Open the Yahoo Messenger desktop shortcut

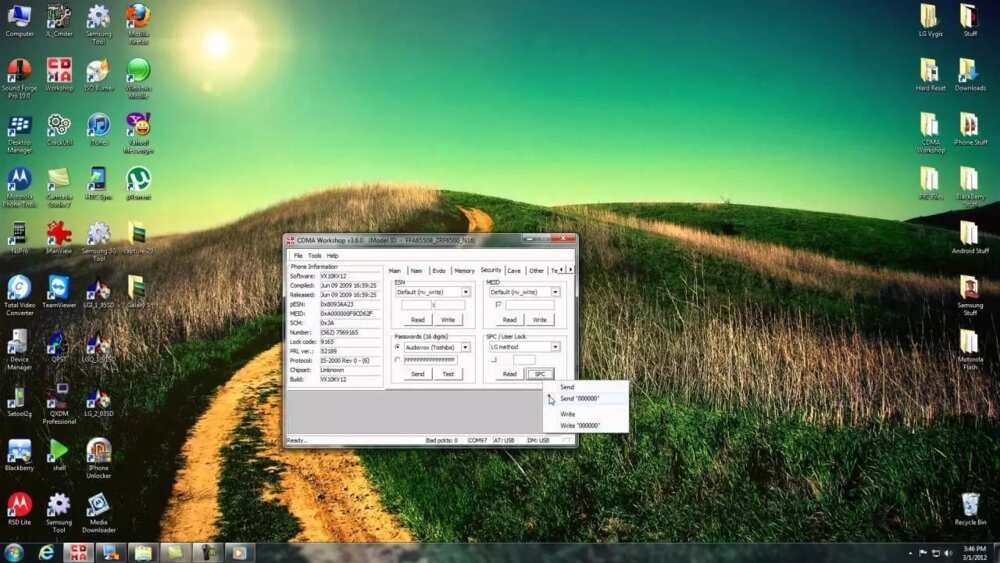(x=138, y=134)
